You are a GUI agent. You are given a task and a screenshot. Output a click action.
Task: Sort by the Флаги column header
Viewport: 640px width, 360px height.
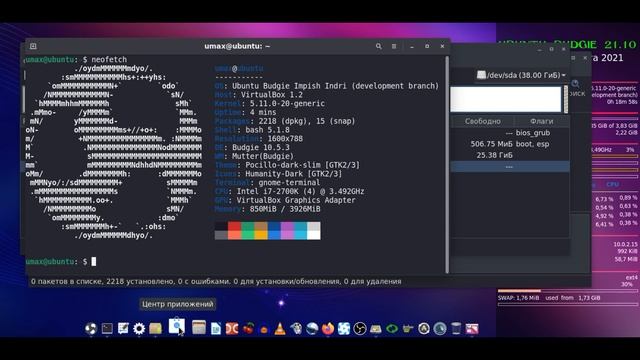[541, 121]
